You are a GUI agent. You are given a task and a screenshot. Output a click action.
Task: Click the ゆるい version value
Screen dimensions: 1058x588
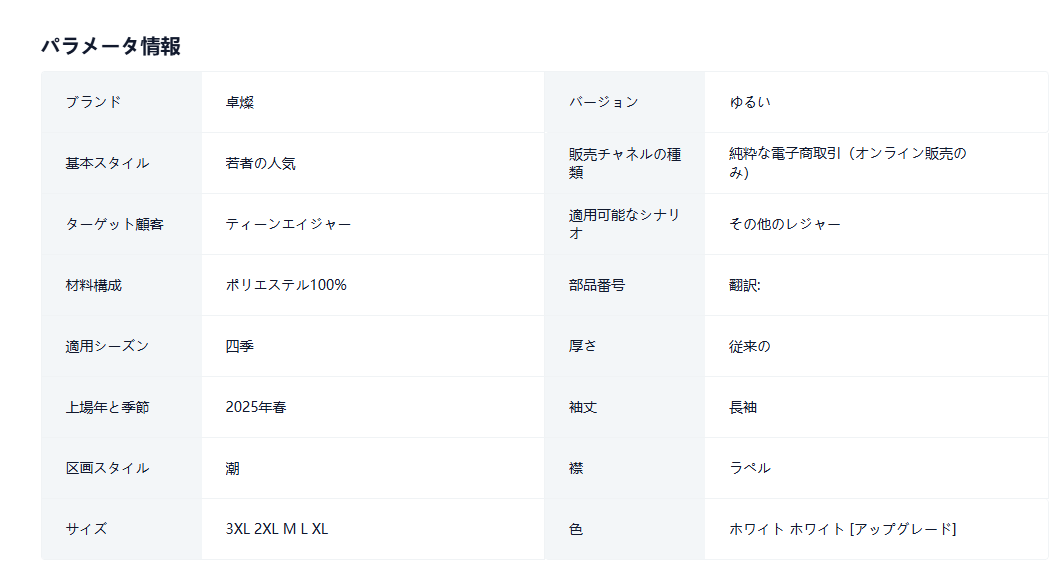pyautogui.click(x=750, y=102)
